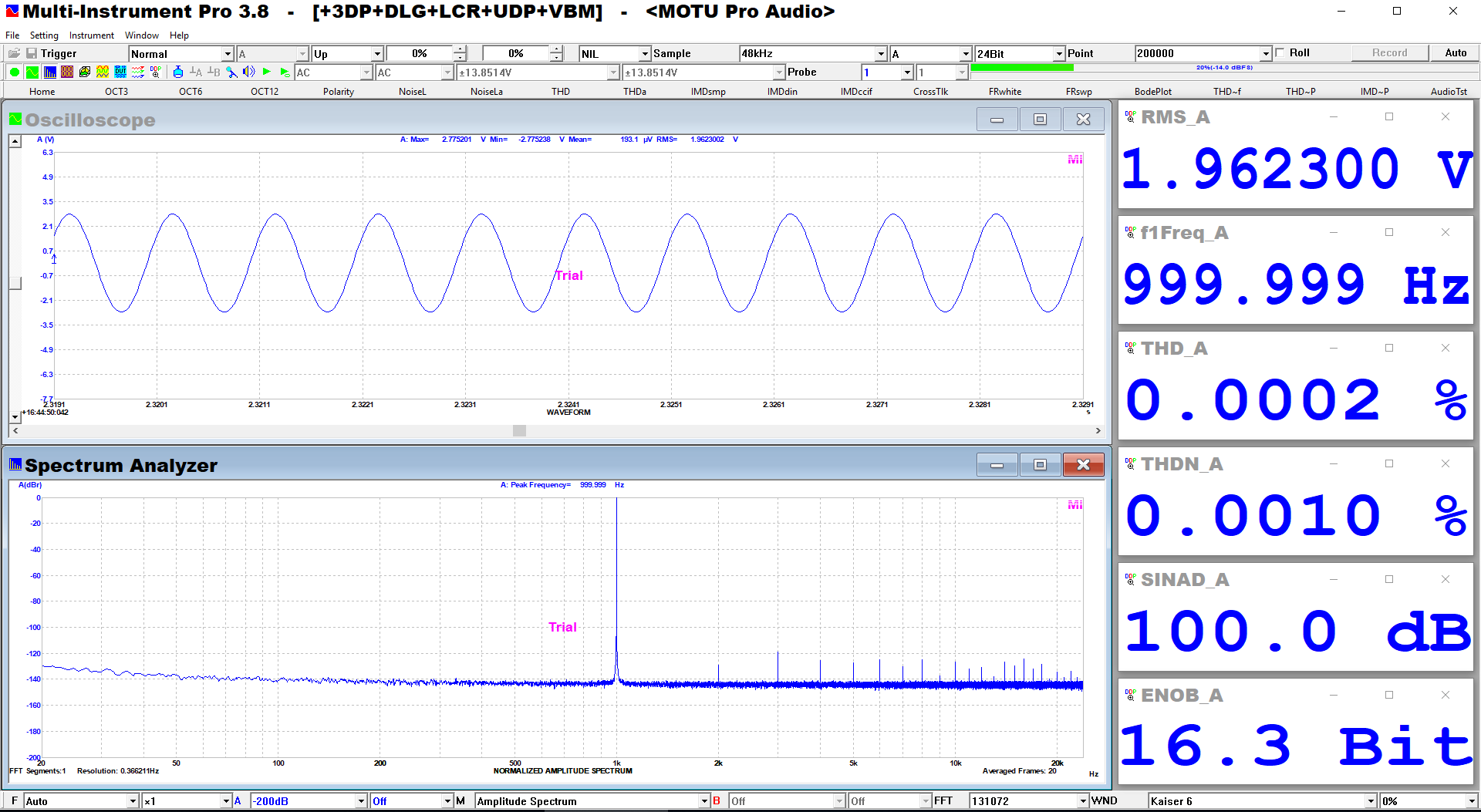Open the Window menu
Image resolution: width=1481 pixels, height=812 pixels.
click(x=142, y=35)
